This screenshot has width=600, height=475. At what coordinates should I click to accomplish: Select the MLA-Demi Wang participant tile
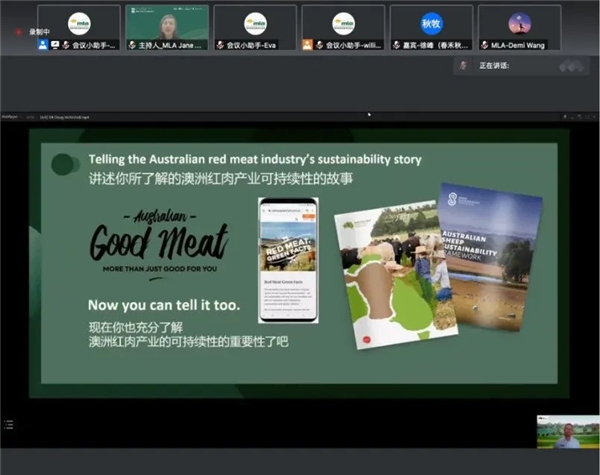pos(519,27)
